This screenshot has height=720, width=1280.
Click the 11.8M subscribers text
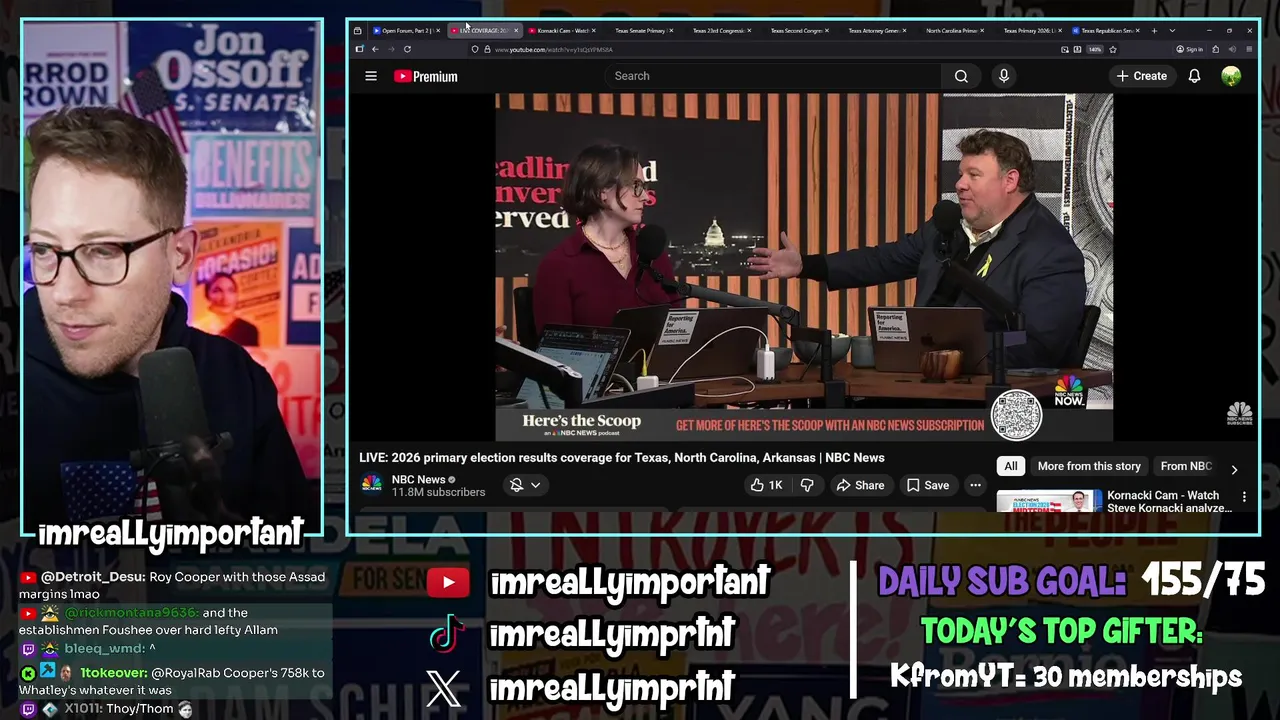tap(438, 492)
